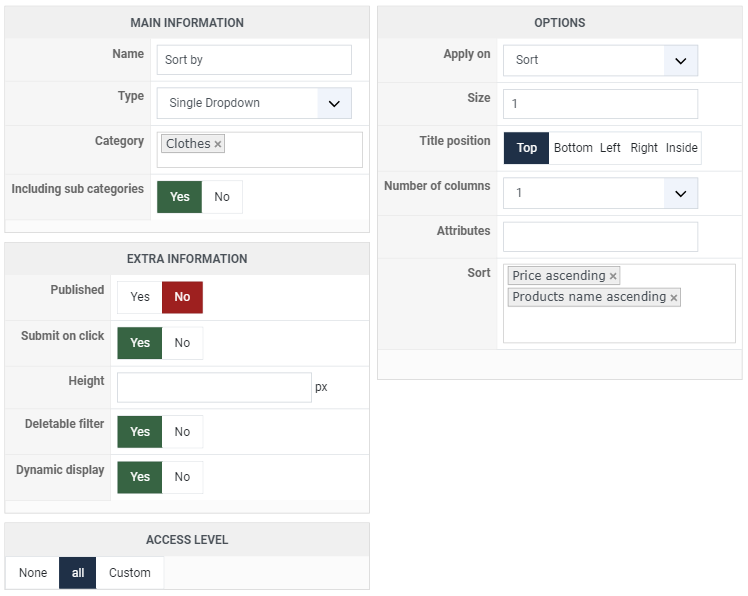Choose Custom access level

pos(130,573)
